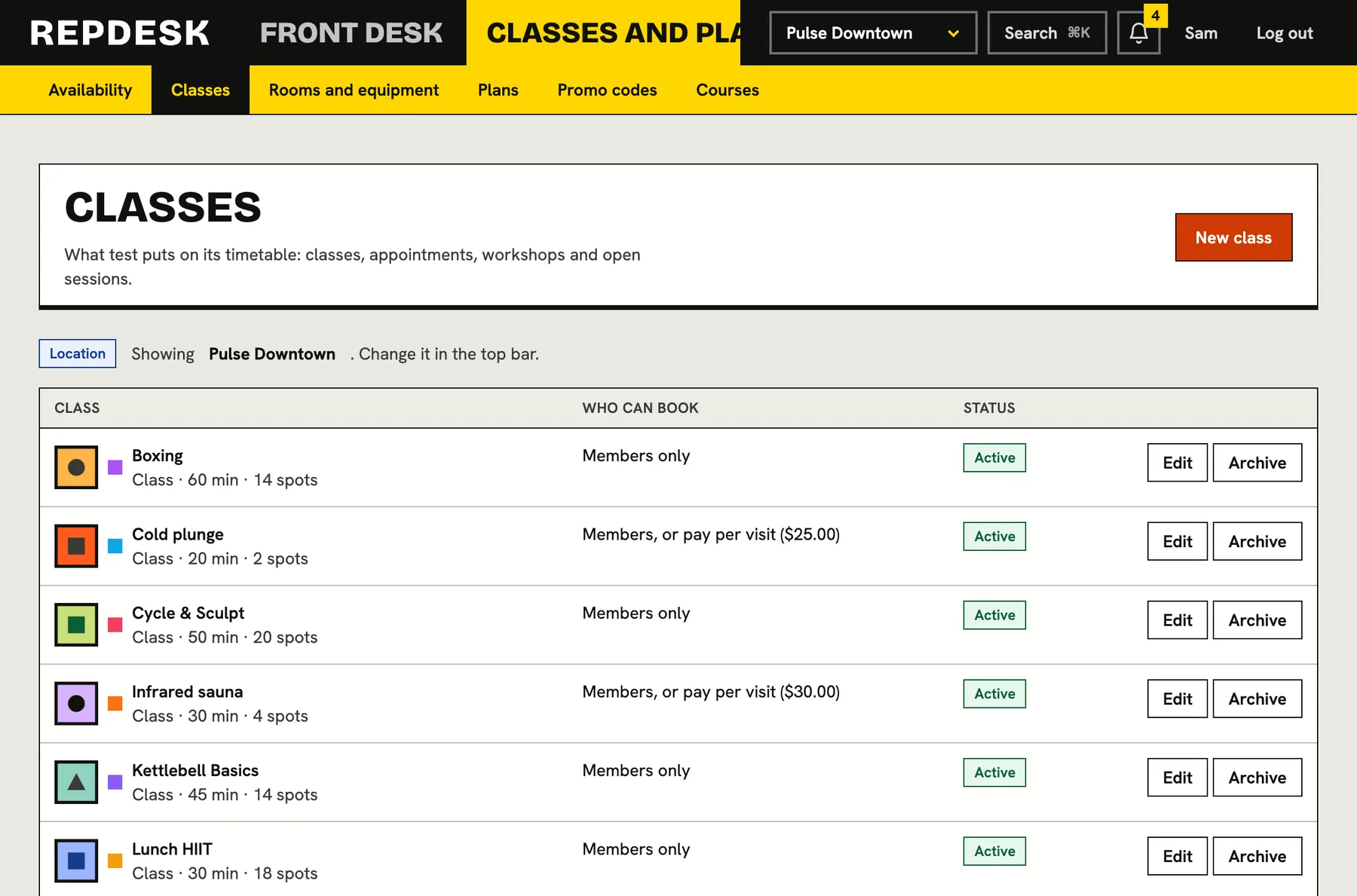1357x896 pixels.
Task: Open the Availability tab
Action: click(90, 90)
